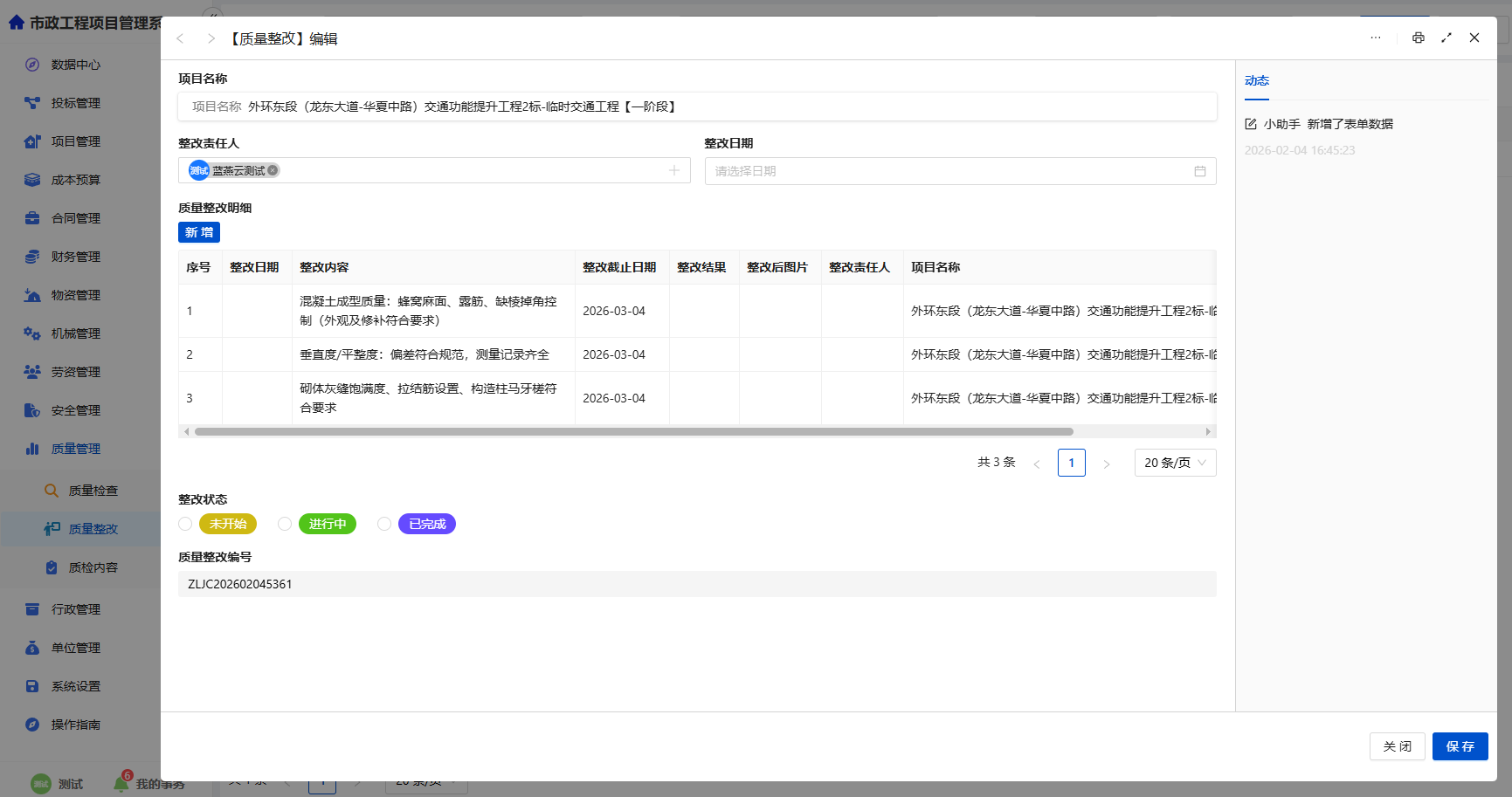Select the 动态 tab on the right panel
Screen dimensions: 1512x797
(x=1257, y=79)
